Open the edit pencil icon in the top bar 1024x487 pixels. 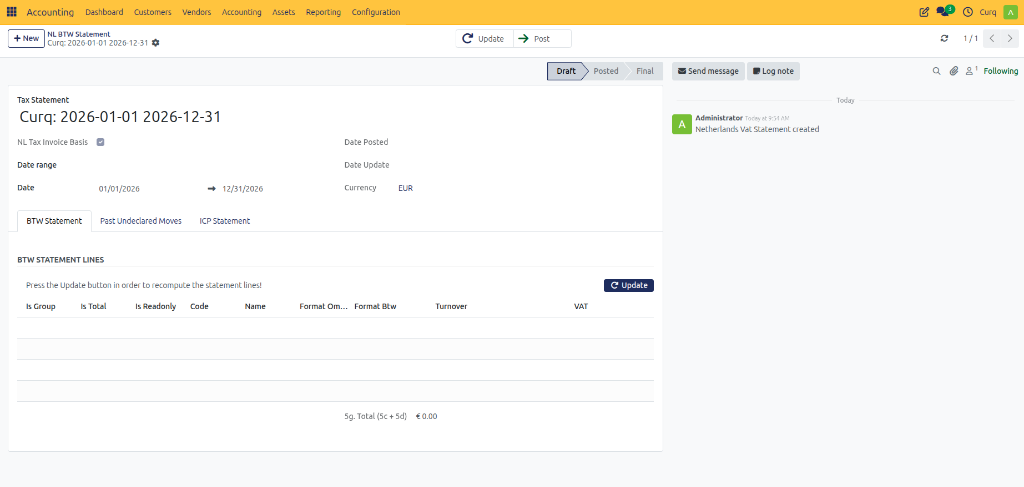[x=924, y=12]
